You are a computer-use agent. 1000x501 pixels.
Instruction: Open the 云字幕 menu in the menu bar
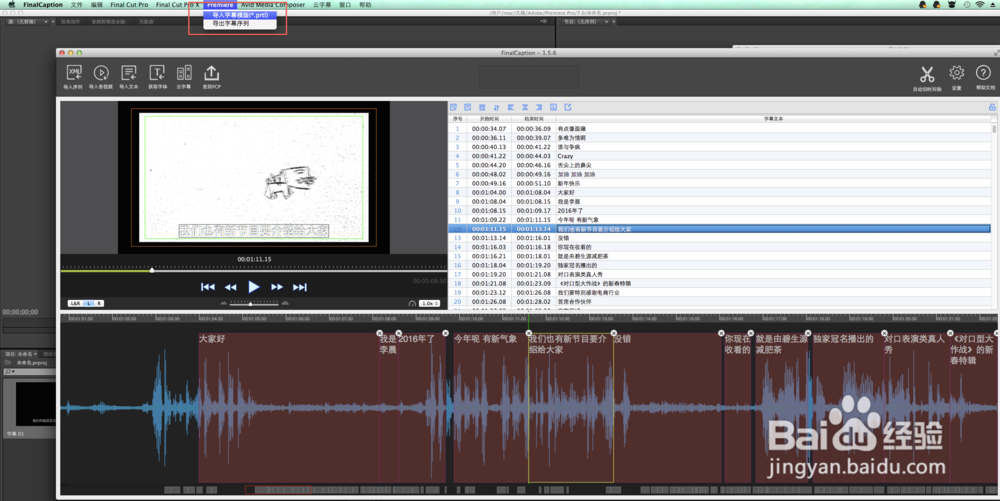click(322, 4)
